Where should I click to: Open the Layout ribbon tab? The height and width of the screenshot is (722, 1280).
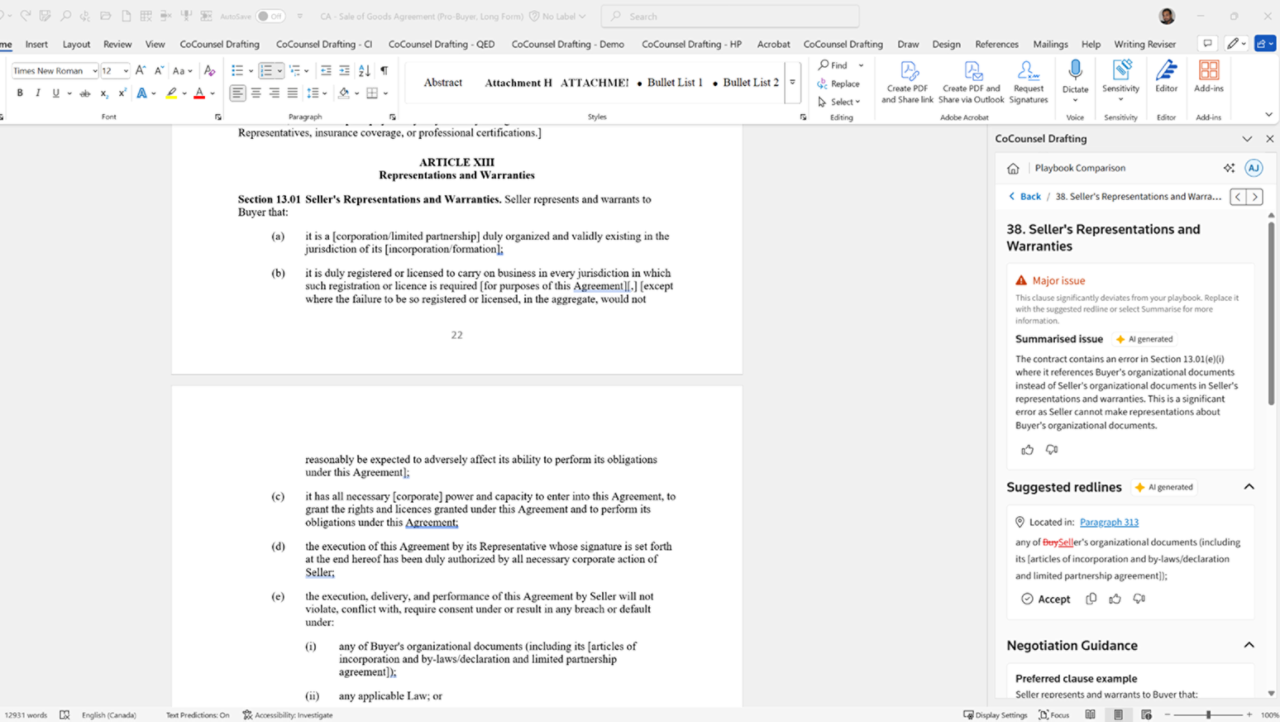tap(76, 44)
